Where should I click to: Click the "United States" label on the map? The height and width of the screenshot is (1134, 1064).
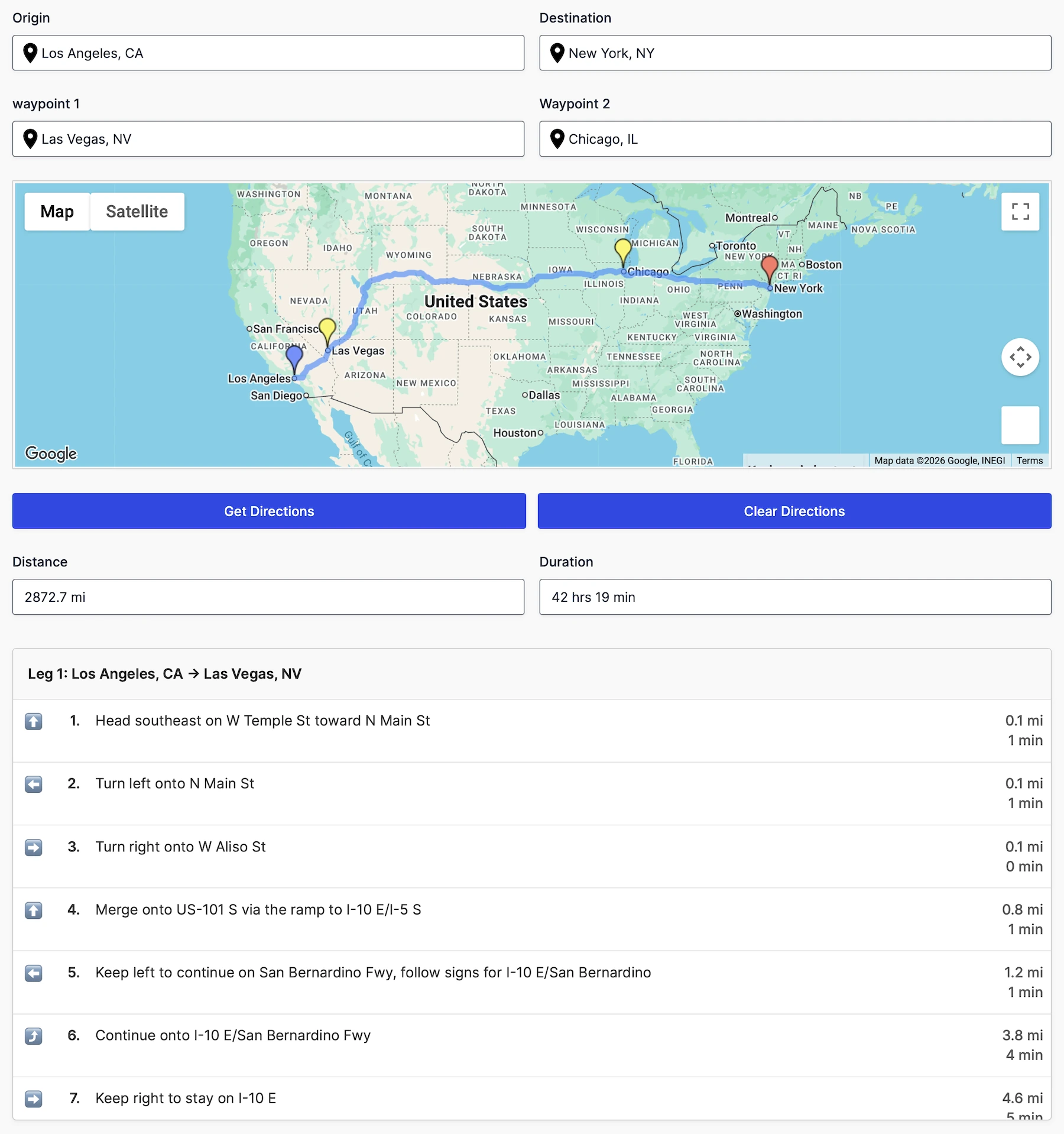pos(476,302)
